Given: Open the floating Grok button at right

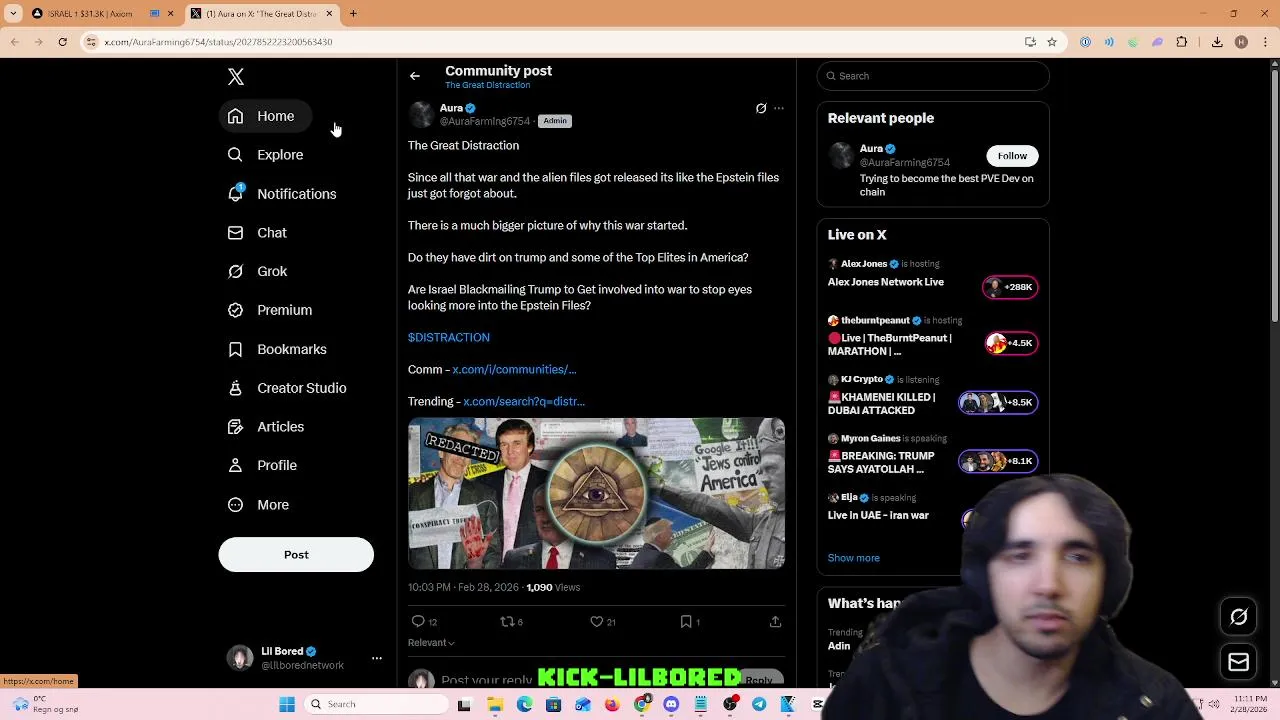Looking at the screenshot, I should pos(1239,617).
